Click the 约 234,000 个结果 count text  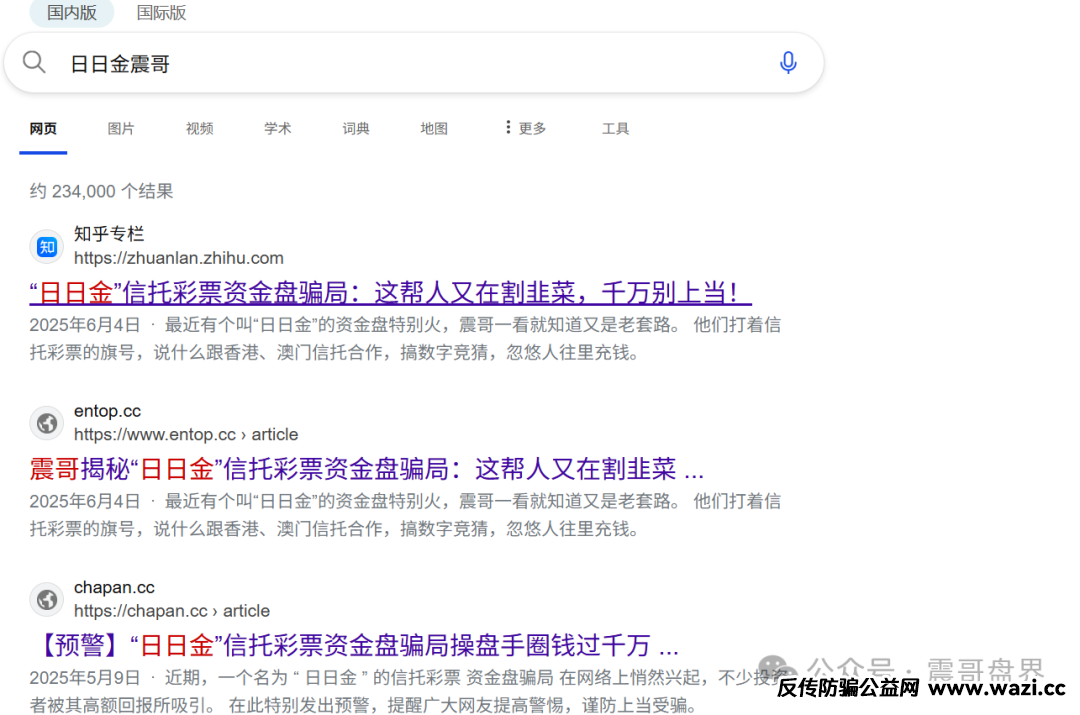click(101, 191)
